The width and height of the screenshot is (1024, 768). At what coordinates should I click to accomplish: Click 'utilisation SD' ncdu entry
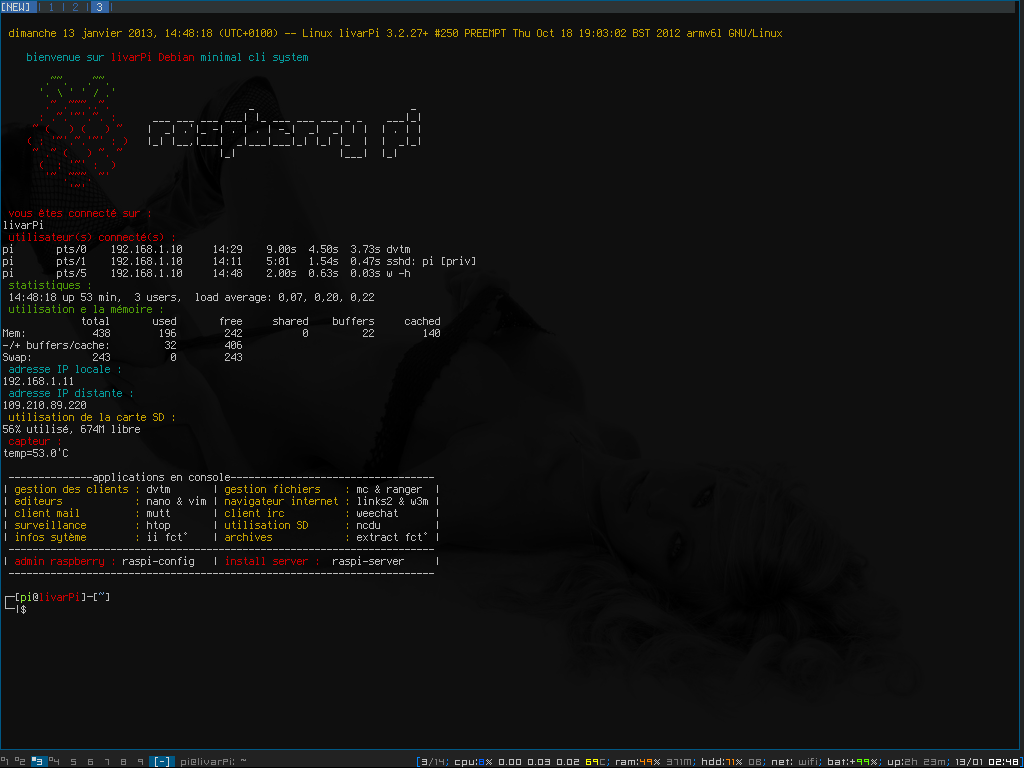pos(302,525)
